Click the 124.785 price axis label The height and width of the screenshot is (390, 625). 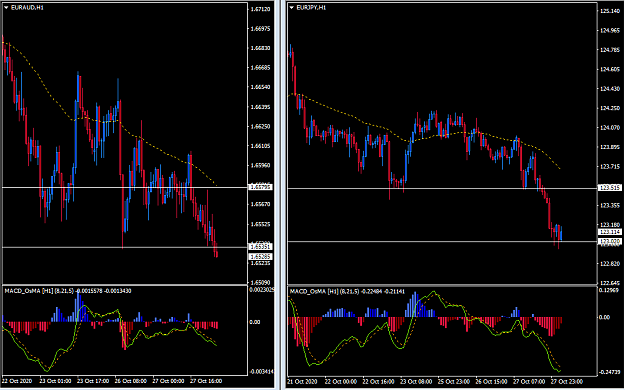(x=610, y=50)
